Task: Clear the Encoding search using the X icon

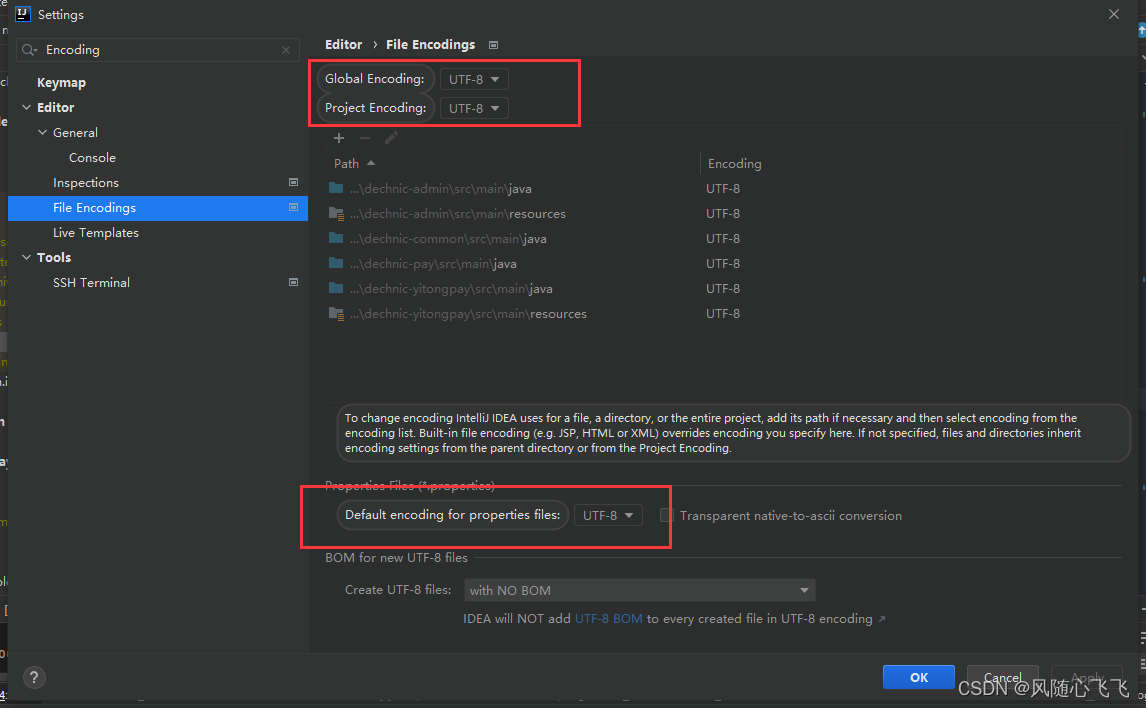Action: coord(286,49)
